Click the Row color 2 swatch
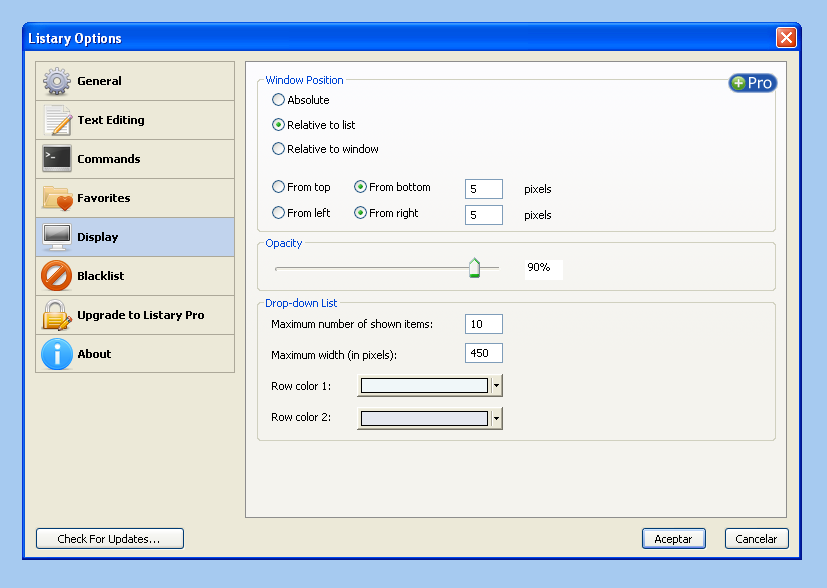The height and width of the screenshot is (588, 827). [424, 419]
